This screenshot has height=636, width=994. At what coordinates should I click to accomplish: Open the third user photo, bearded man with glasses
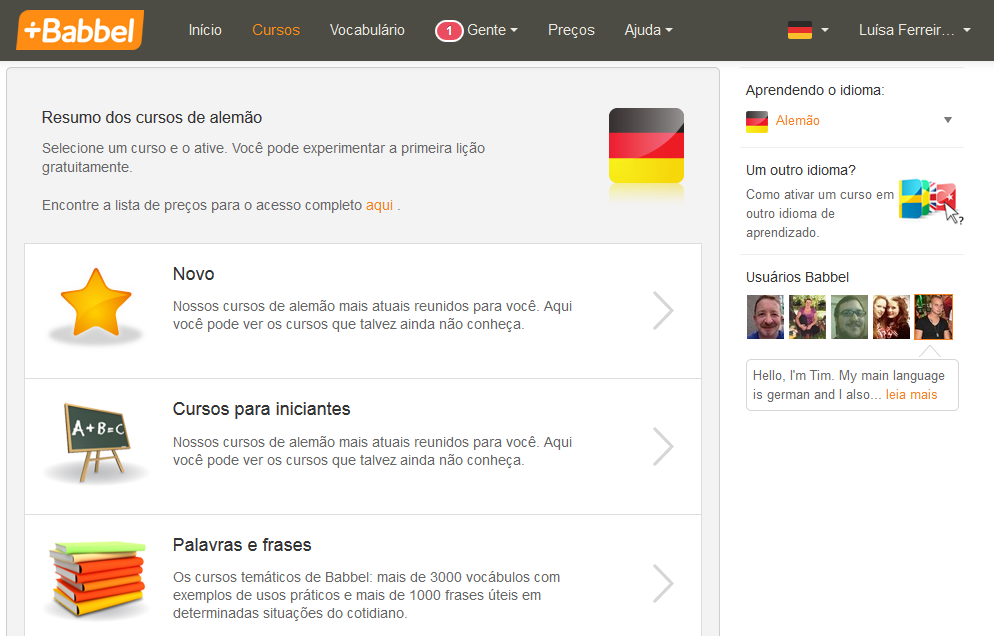(849, 317)
